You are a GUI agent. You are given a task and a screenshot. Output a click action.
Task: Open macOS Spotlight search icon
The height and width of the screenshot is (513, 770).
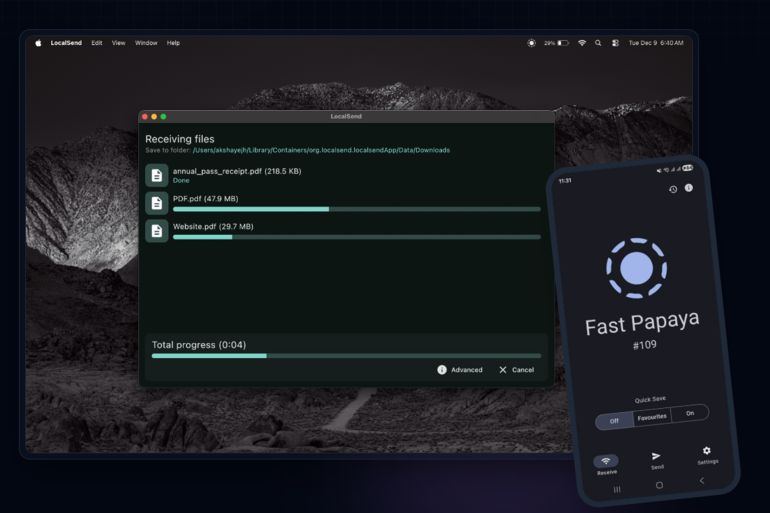coord(598,43)
